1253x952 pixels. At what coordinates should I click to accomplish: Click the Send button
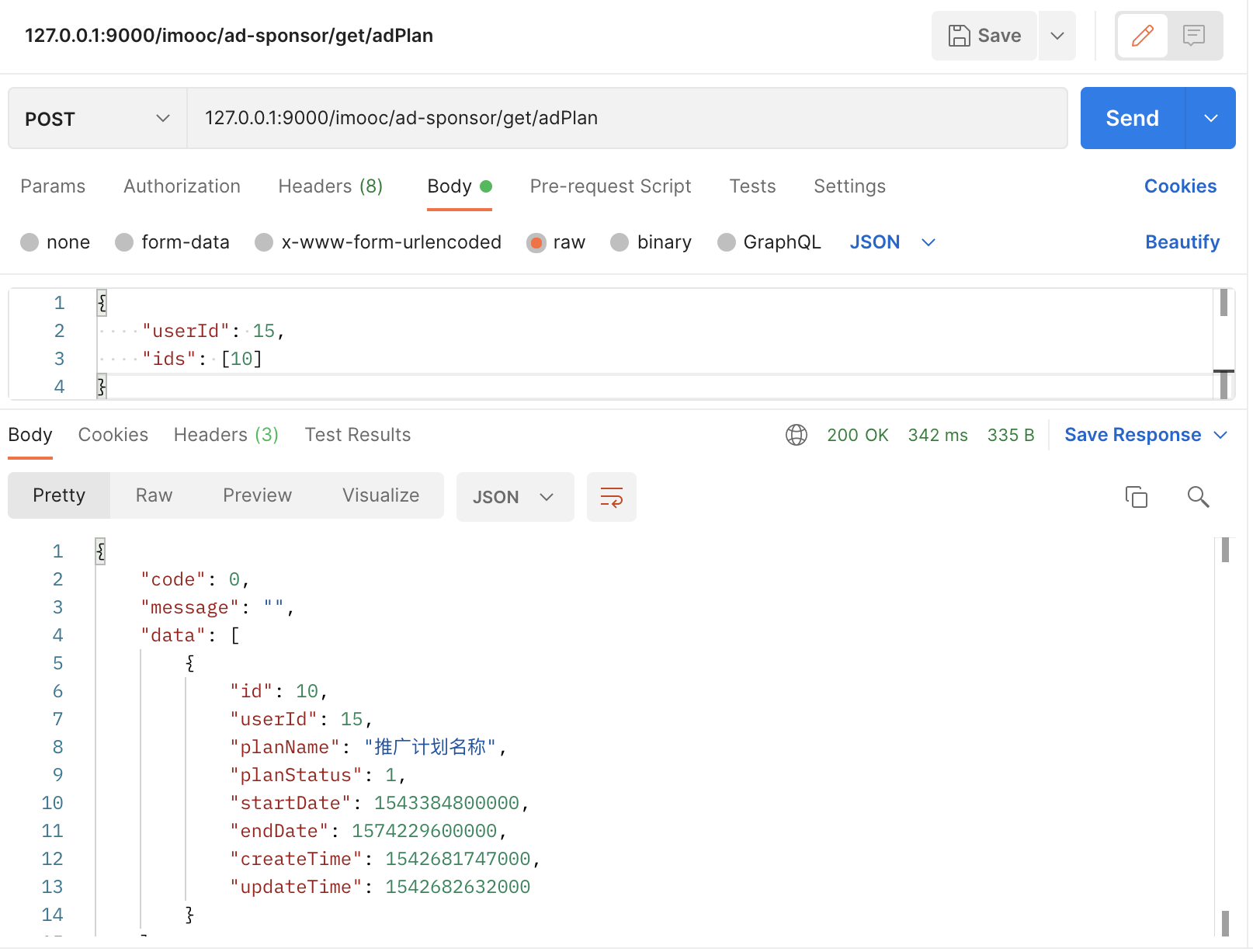coord(1133,118)
